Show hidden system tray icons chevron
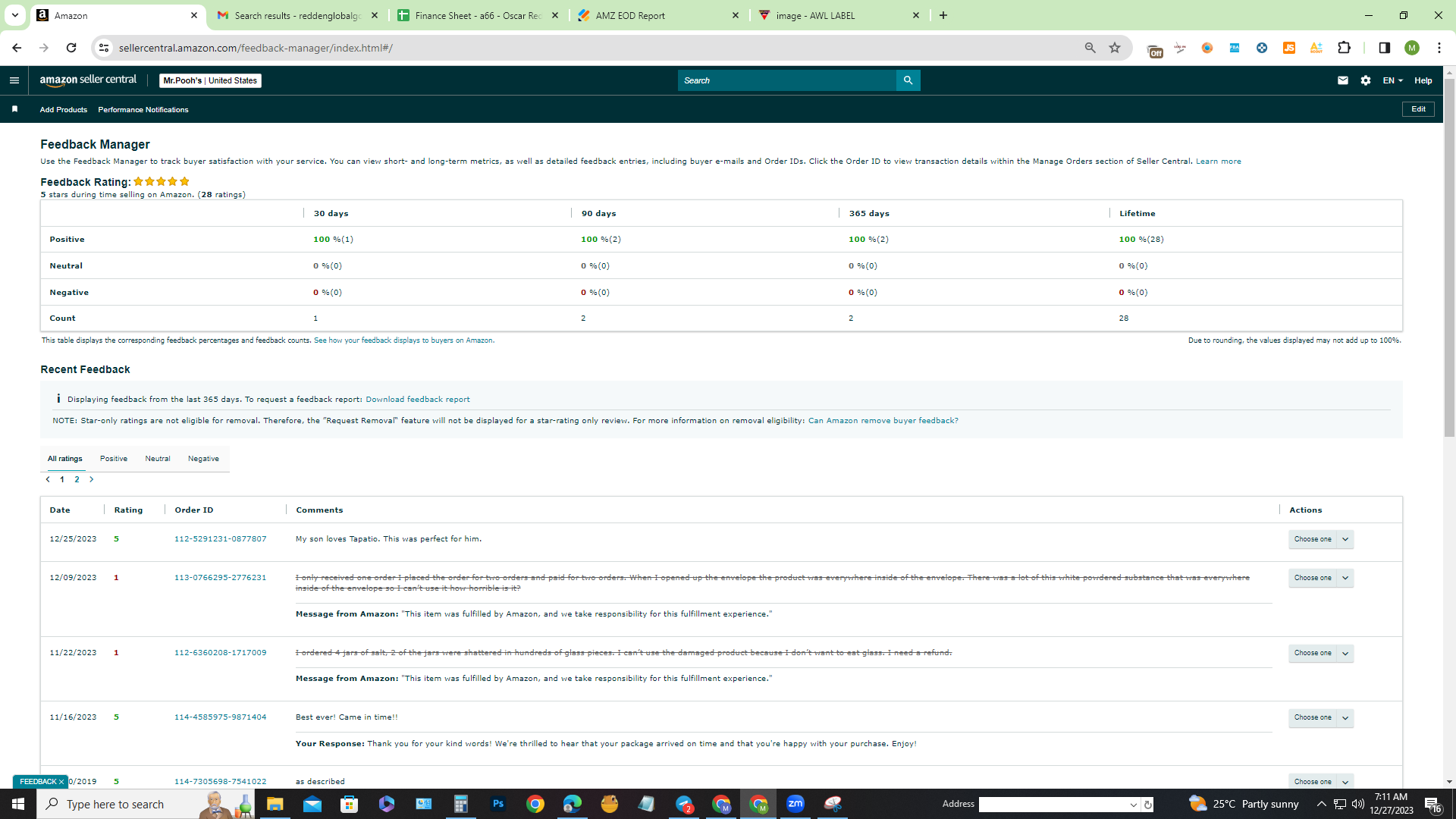The height and width of the screenshot is (819, 1456). (x=1321, y=804)
